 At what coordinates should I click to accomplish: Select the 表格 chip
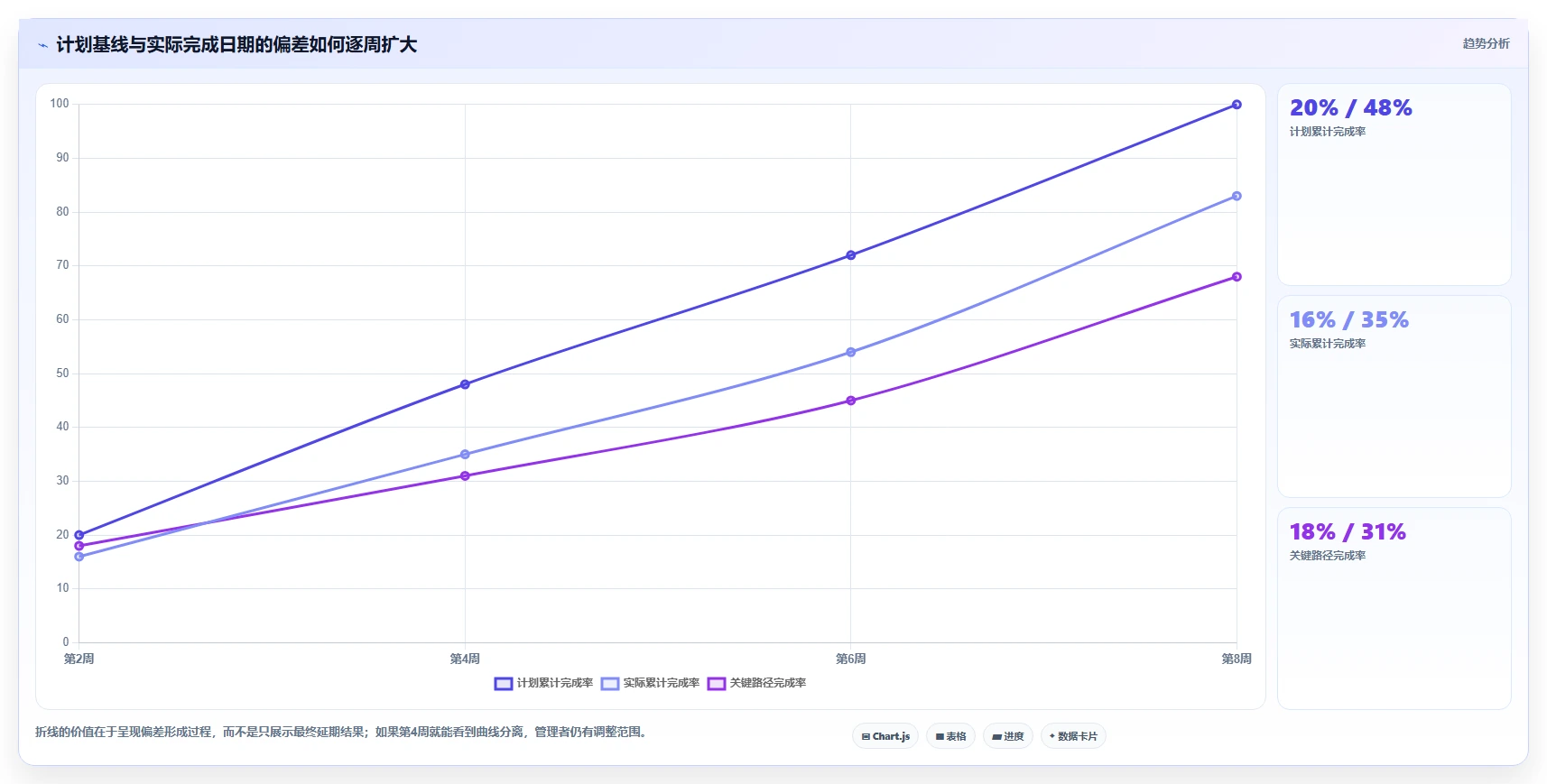tap(950, 736)
